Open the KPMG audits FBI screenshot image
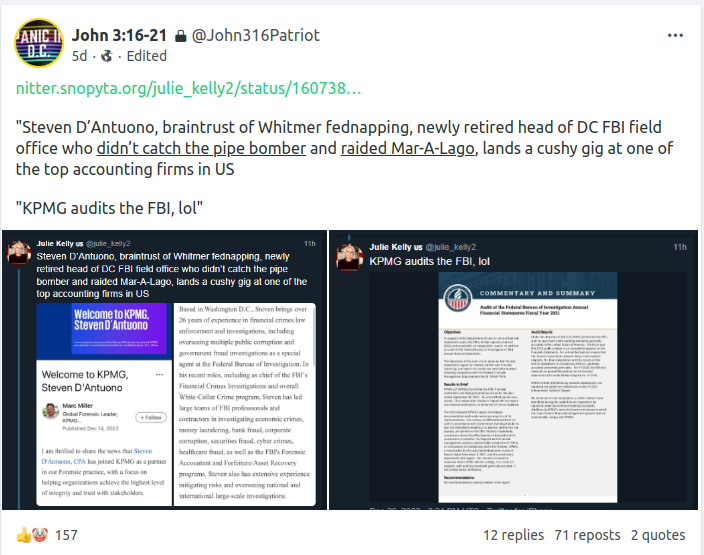 [x=514, y=370]
